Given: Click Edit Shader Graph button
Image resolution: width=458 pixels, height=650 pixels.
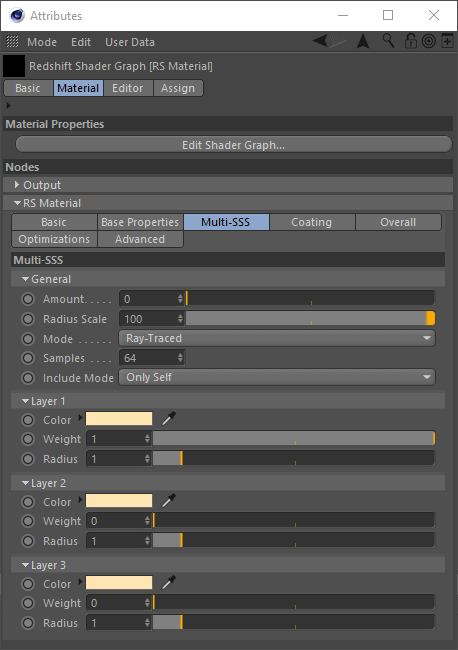Looking at the screenshot, I should click(234, 145).
